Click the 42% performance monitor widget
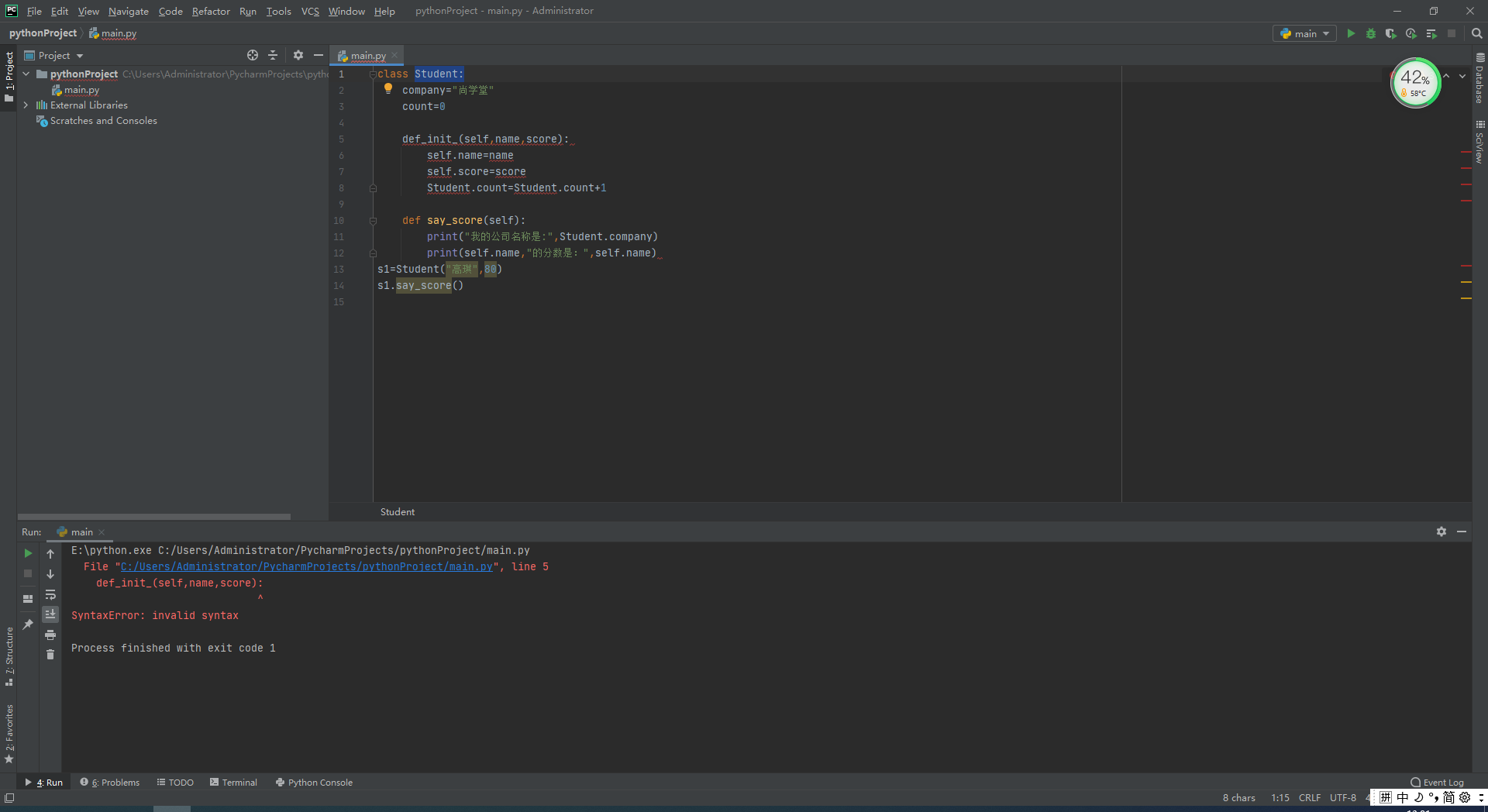This screenshot has height=812, width=1488. click(1416, 83)
